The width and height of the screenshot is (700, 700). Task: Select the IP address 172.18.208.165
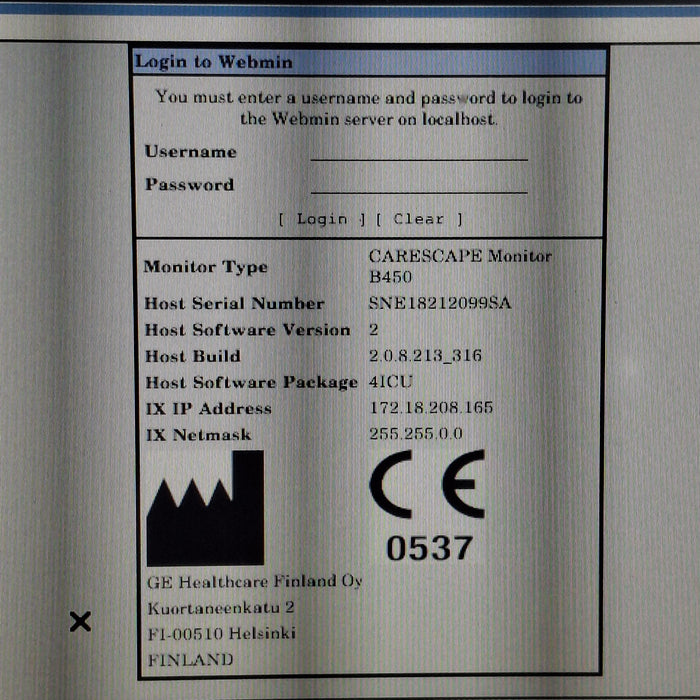click(x=431, y=408)
